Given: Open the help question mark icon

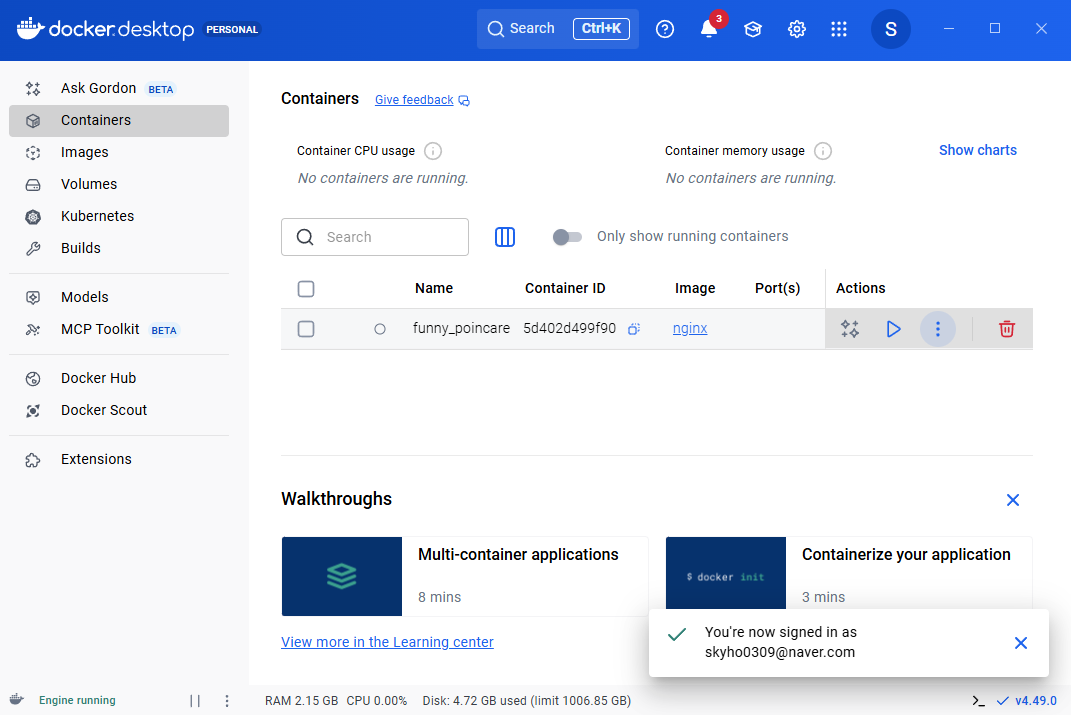Looking at the screenshot, I should 665,29.
